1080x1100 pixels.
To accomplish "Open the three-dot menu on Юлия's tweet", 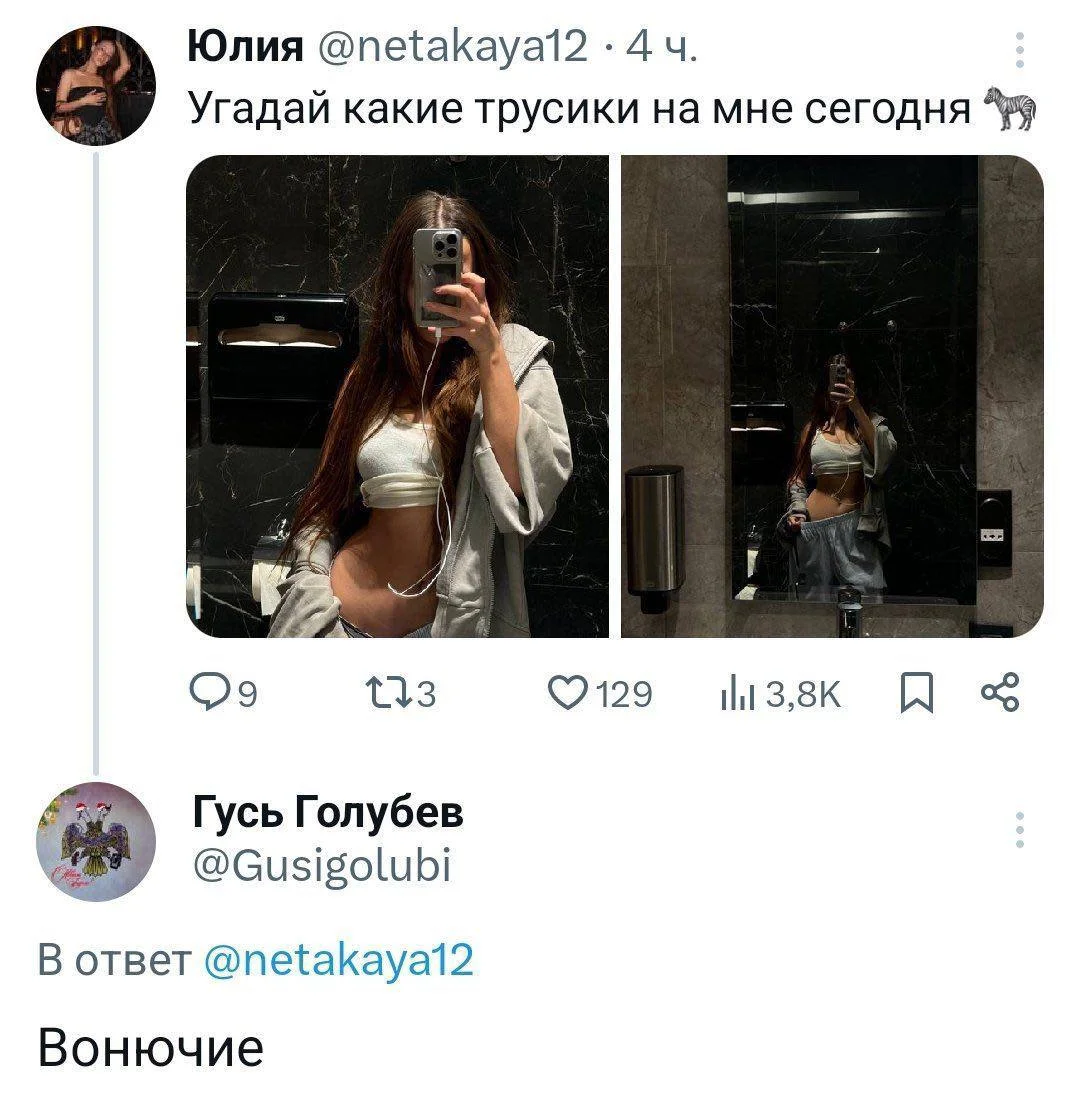I will click(x=1019, y=50).
